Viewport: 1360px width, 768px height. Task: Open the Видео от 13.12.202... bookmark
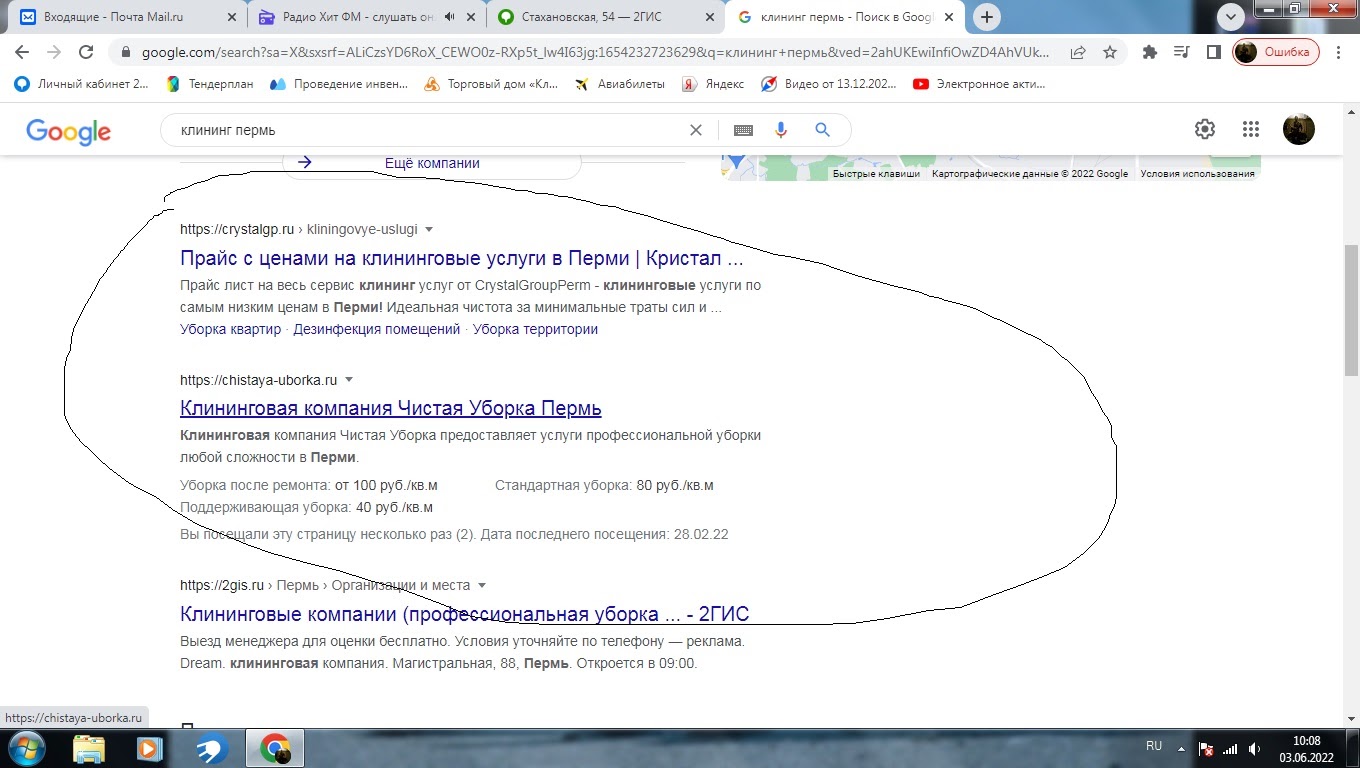(x=829, y=84)
